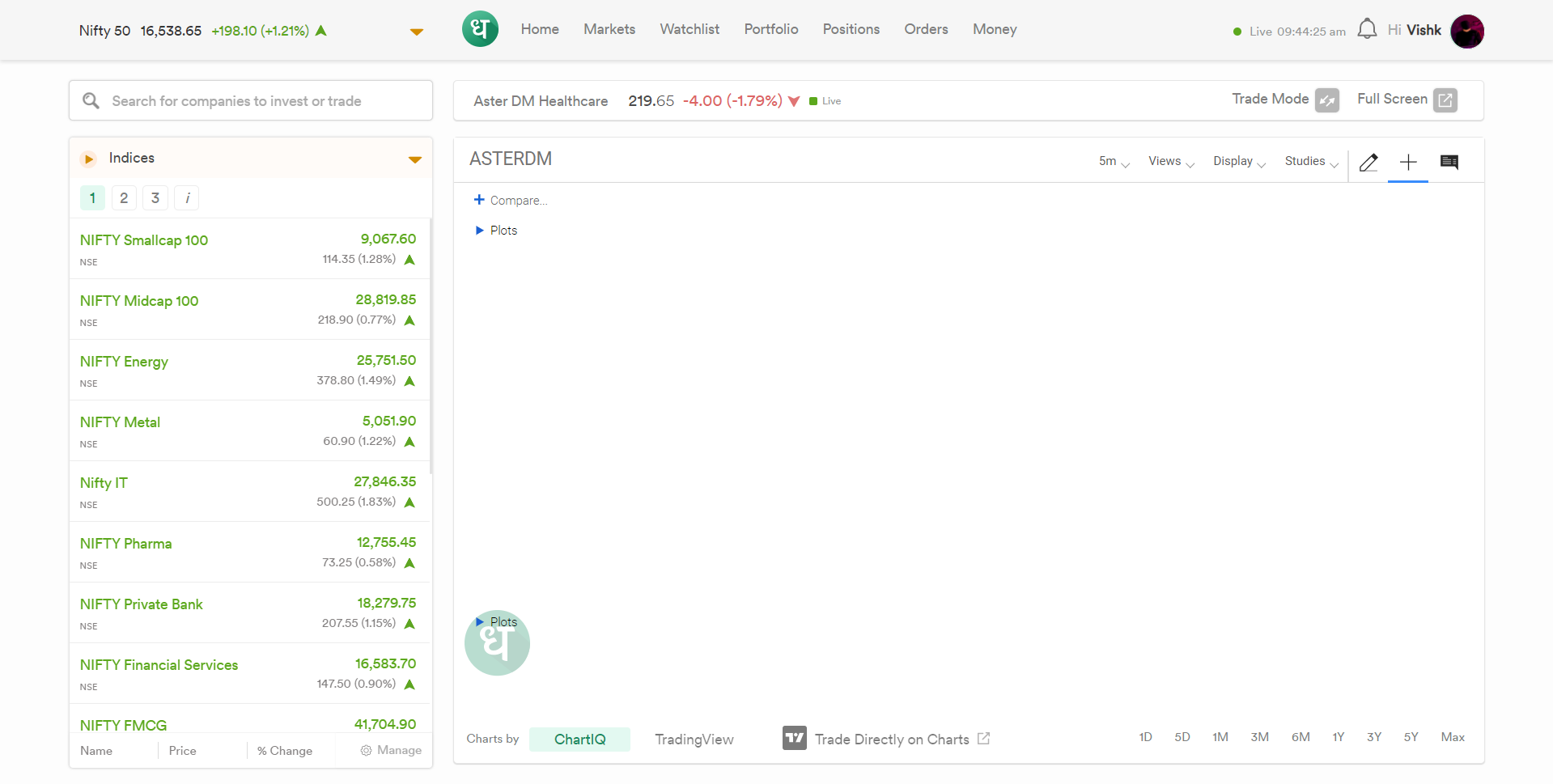Click the TradingView logo icon
This screenshot has height=784, width=1553.
coord(795,738)
